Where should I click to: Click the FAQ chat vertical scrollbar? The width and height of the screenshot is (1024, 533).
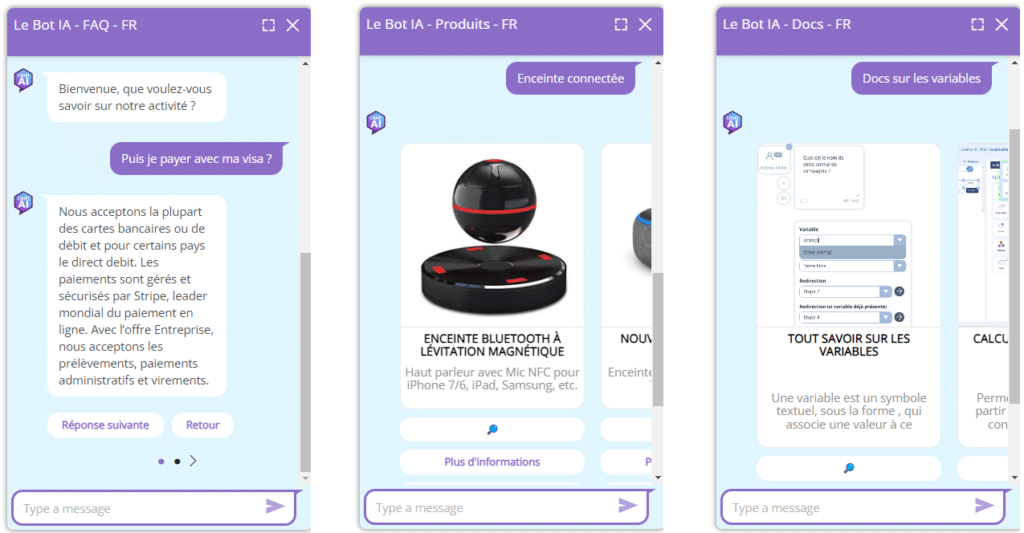tap(305, 363)
